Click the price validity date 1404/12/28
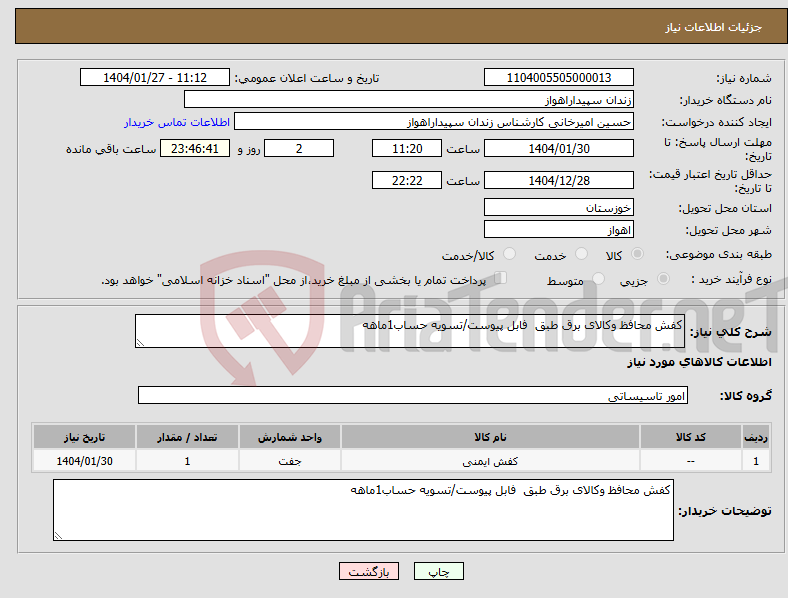This screenshot has width=788, height=598. point(558,180)
